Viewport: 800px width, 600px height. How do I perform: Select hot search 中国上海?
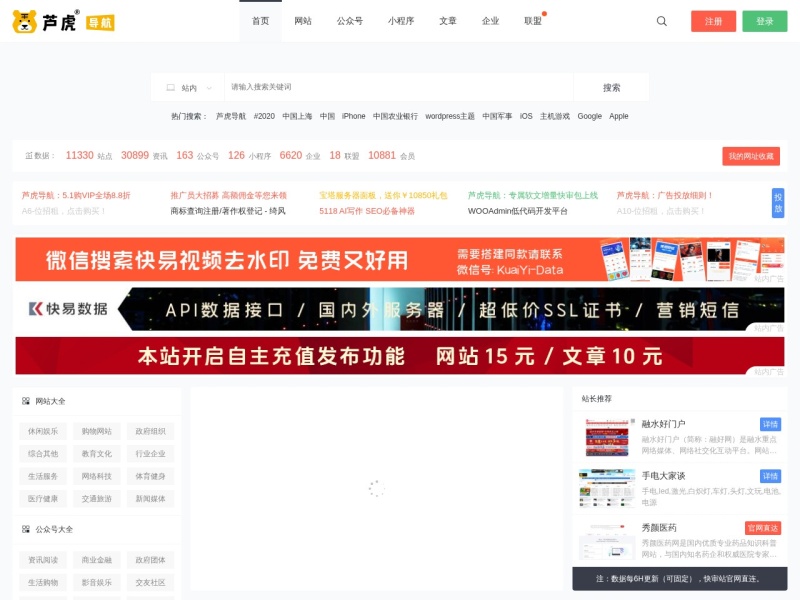[297, 116]
